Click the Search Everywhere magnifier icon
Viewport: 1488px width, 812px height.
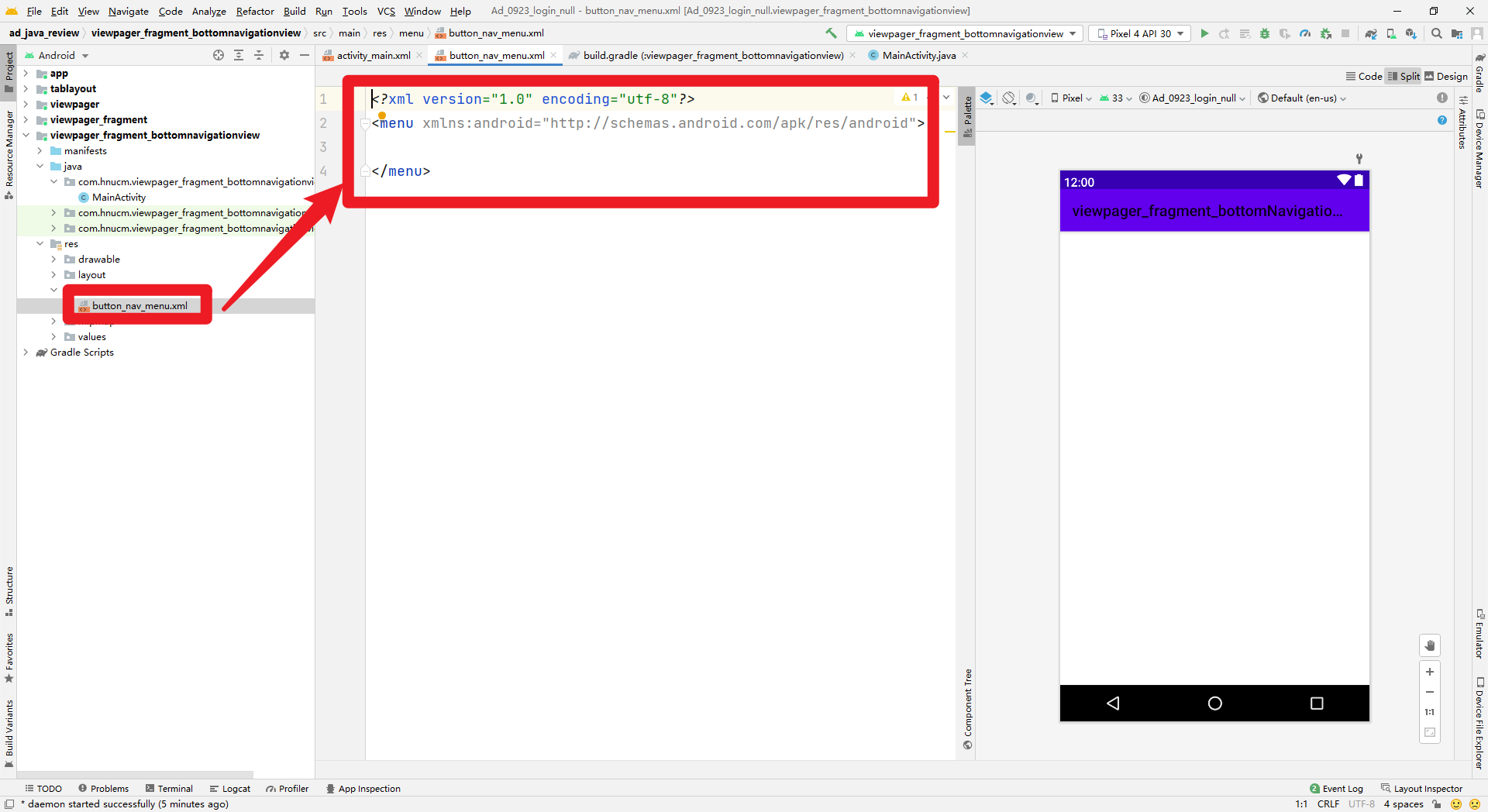(1437, 33)
